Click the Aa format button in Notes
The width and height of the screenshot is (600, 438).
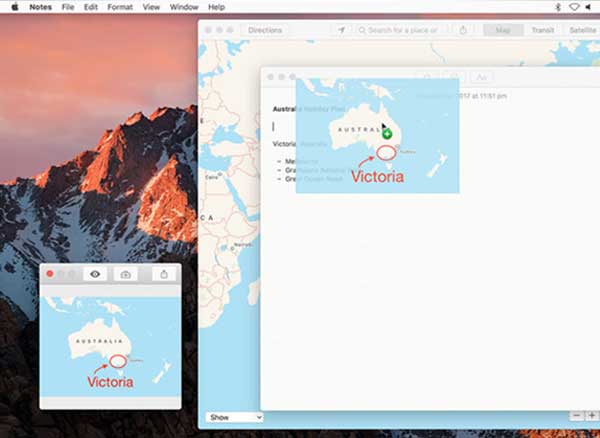click(481, 77)
